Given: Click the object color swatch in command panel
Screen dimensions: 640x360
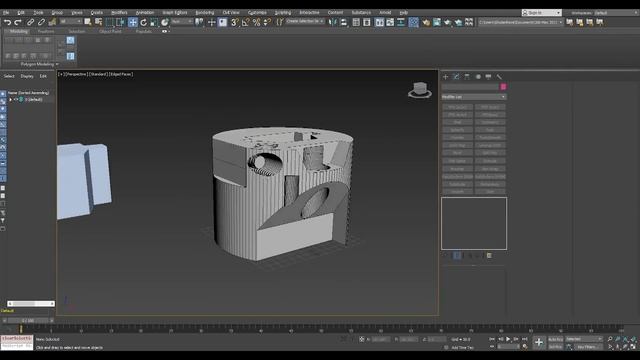Looking at the screenshot, I should 503,87.
